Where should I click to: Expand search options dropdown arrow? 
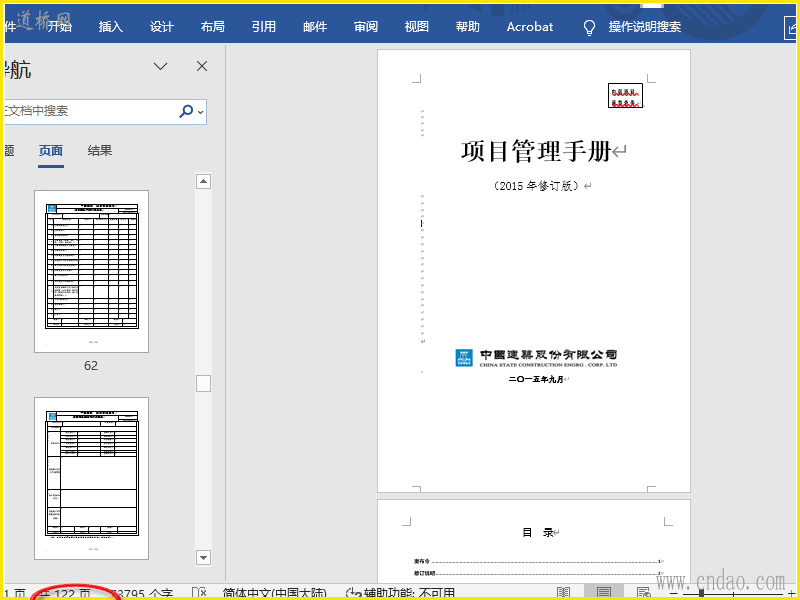201,112
